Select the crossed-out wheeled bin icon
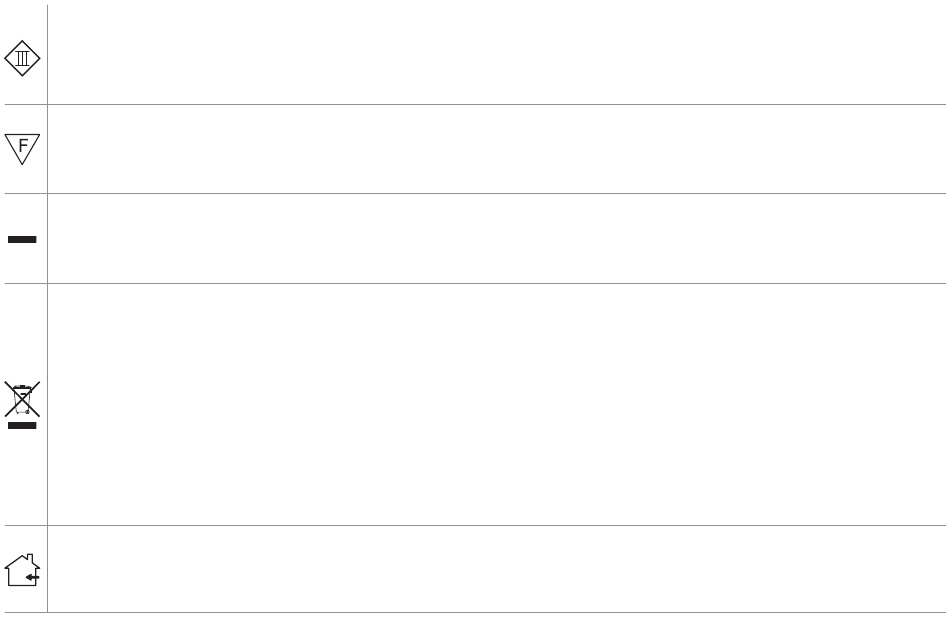The width and height of the screenshot is (950, 637). point(22,399)
